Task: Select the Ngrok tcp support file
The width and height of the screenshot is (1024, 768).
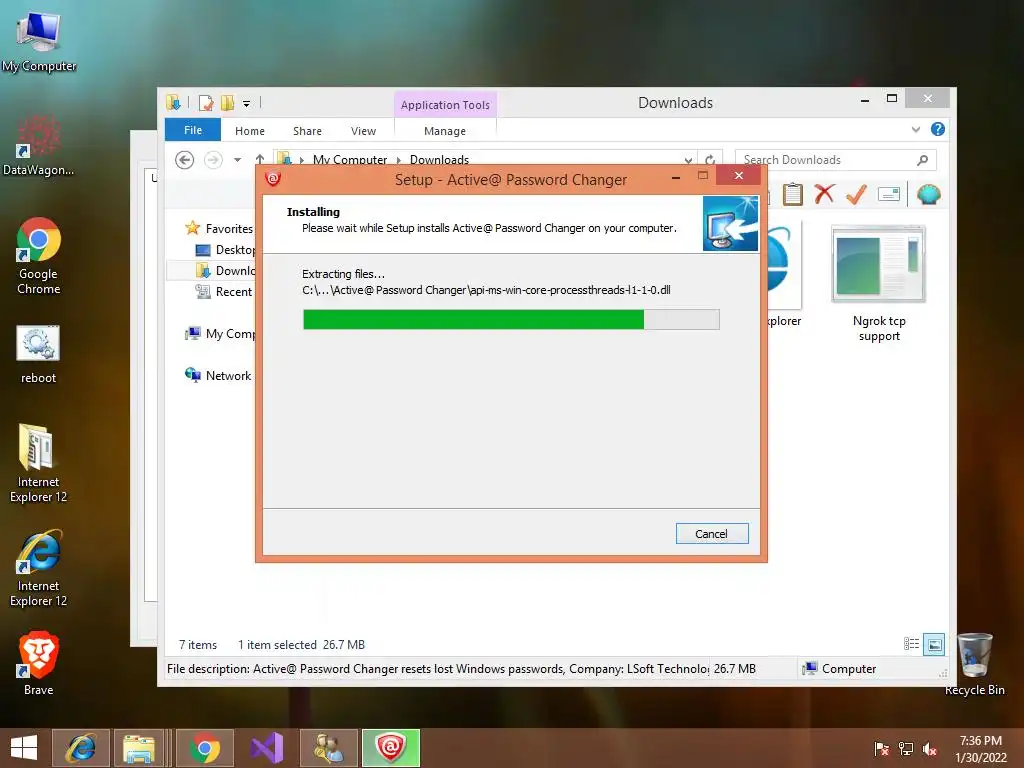Action: coord(879,284)
